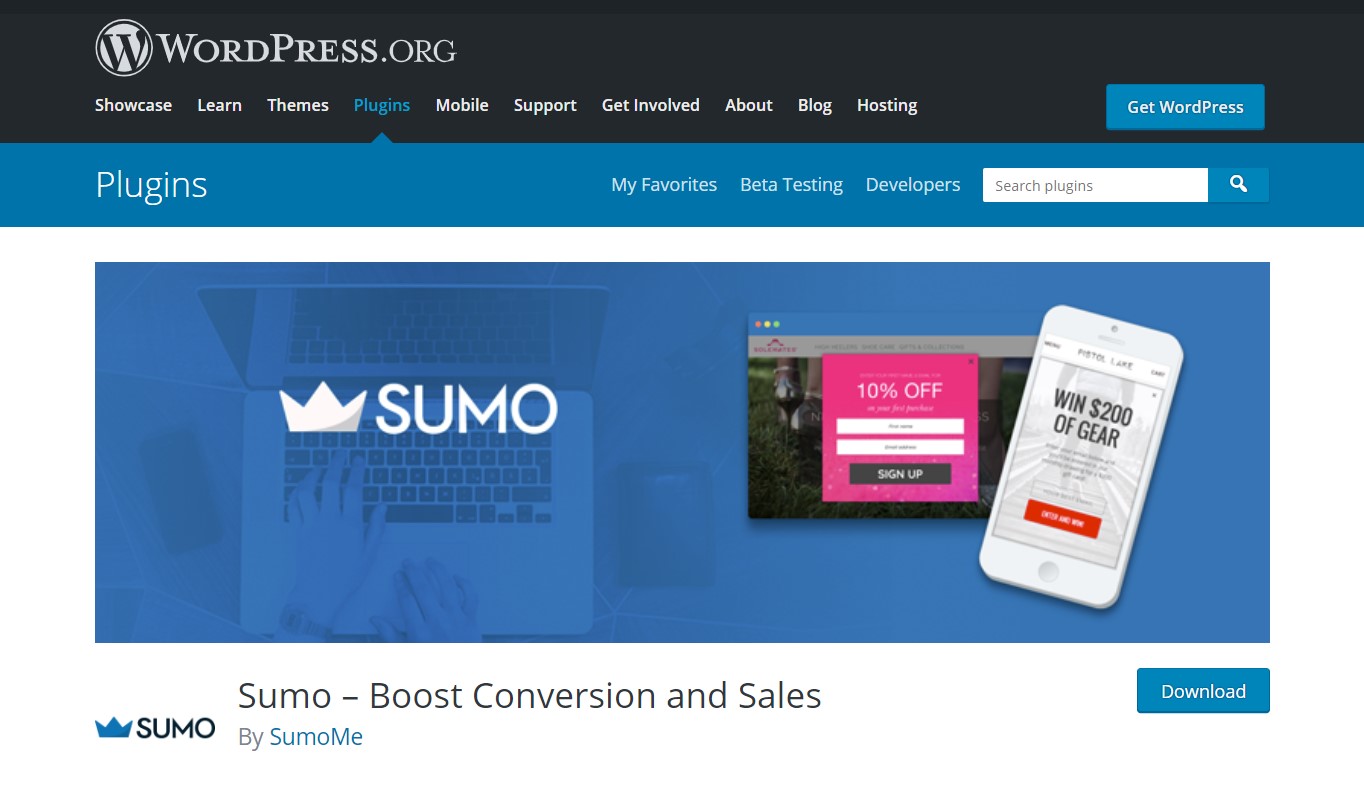Screen dimensions: 1364x787
Task: Open the Mobile page
Action: coord(462,105)
